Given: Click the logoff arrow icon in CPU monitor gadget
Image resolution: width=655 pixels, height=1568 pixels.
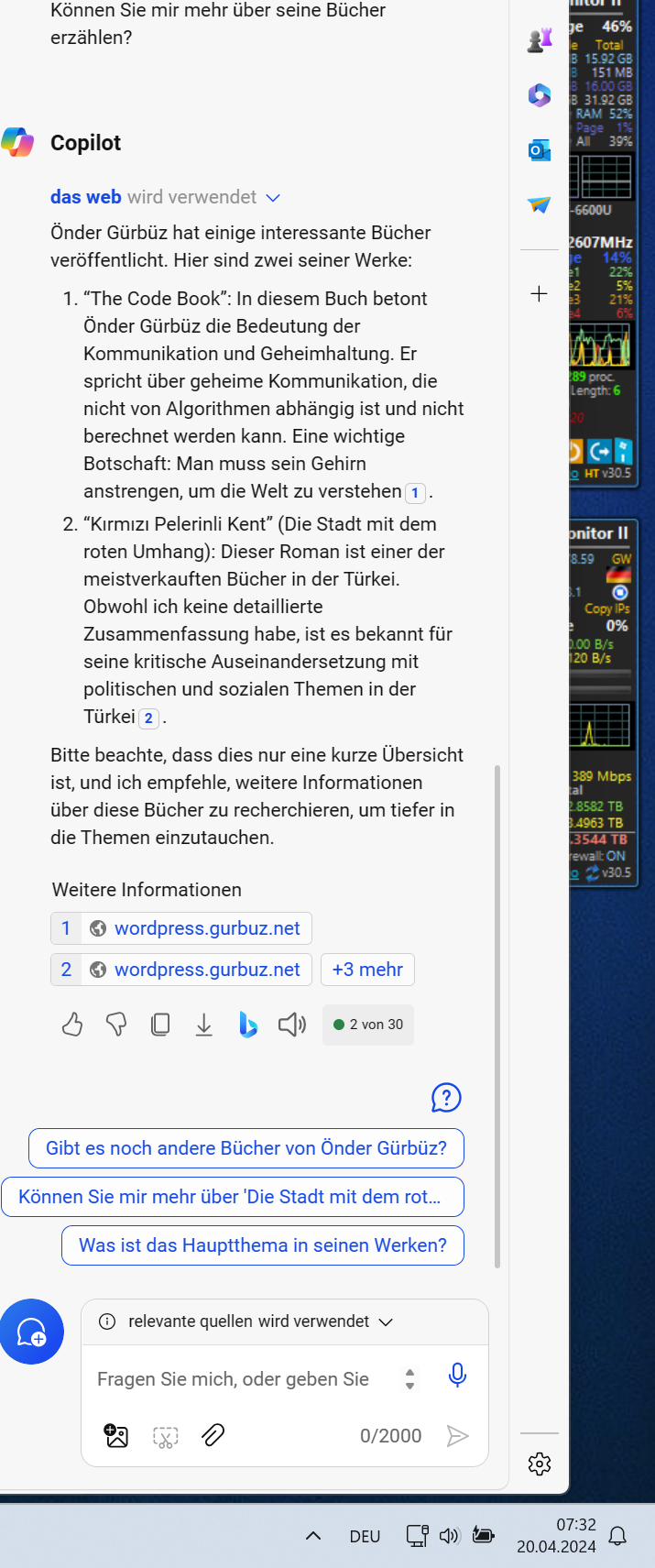Looking at the screenshot, I should coord(599,451).
